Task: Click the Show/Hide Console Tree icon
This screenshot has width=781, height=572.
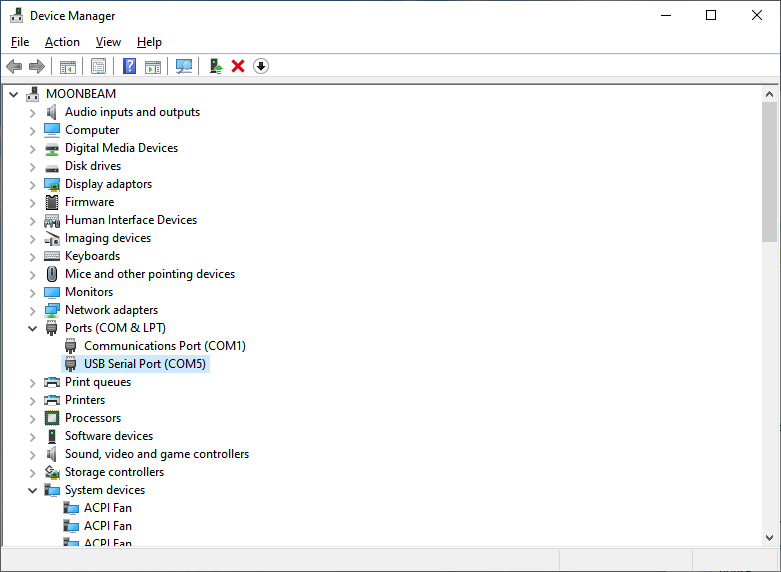Action: [68, 66]
